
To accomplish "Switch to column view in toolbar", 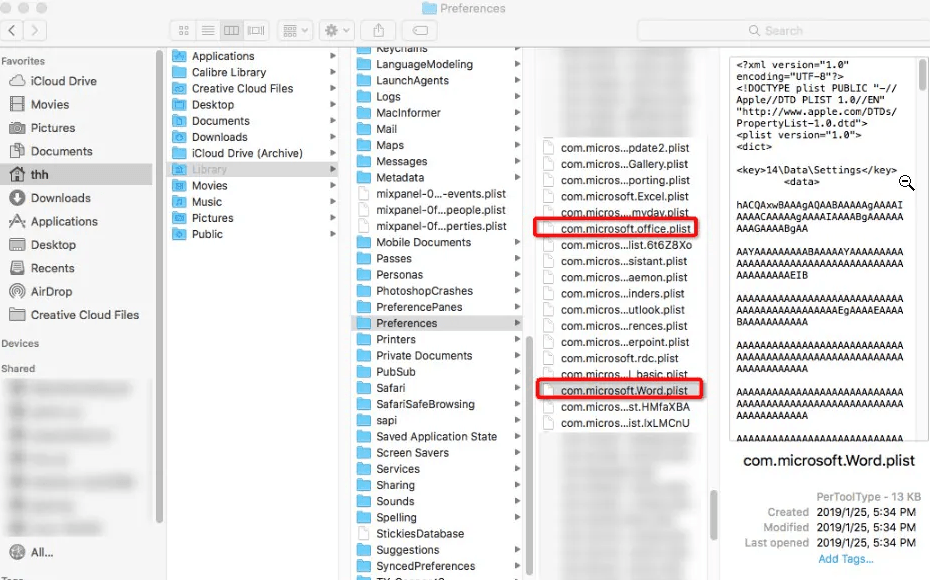I will pyautogui.click(x=231, y=30).
